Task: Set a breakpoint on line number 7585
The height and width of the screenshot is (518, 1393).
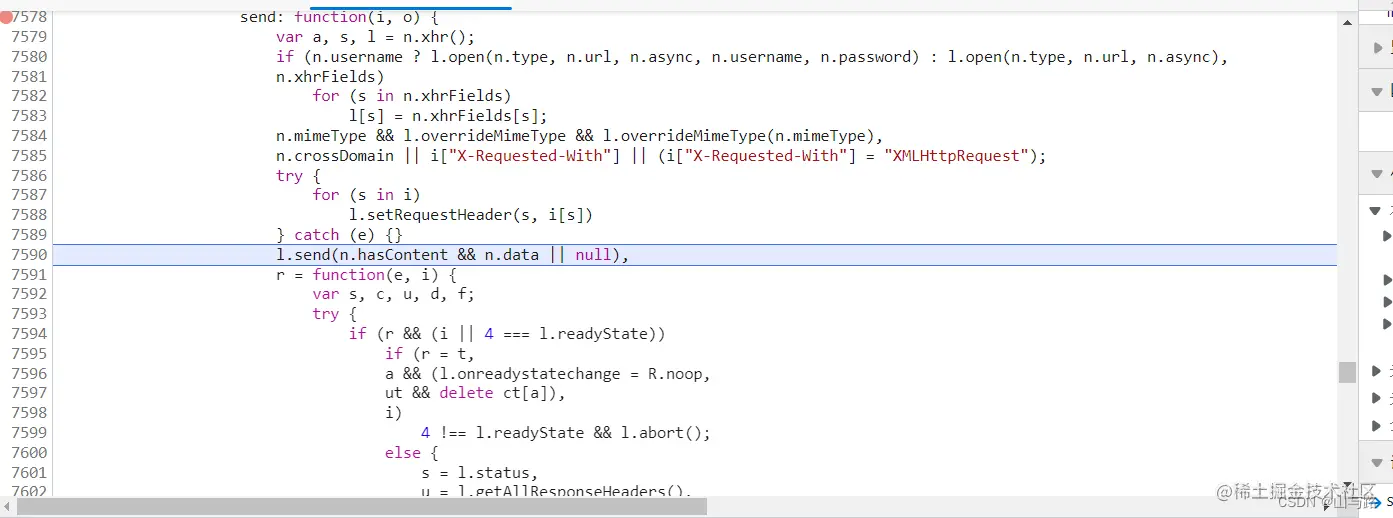Action: coord(29,156)
